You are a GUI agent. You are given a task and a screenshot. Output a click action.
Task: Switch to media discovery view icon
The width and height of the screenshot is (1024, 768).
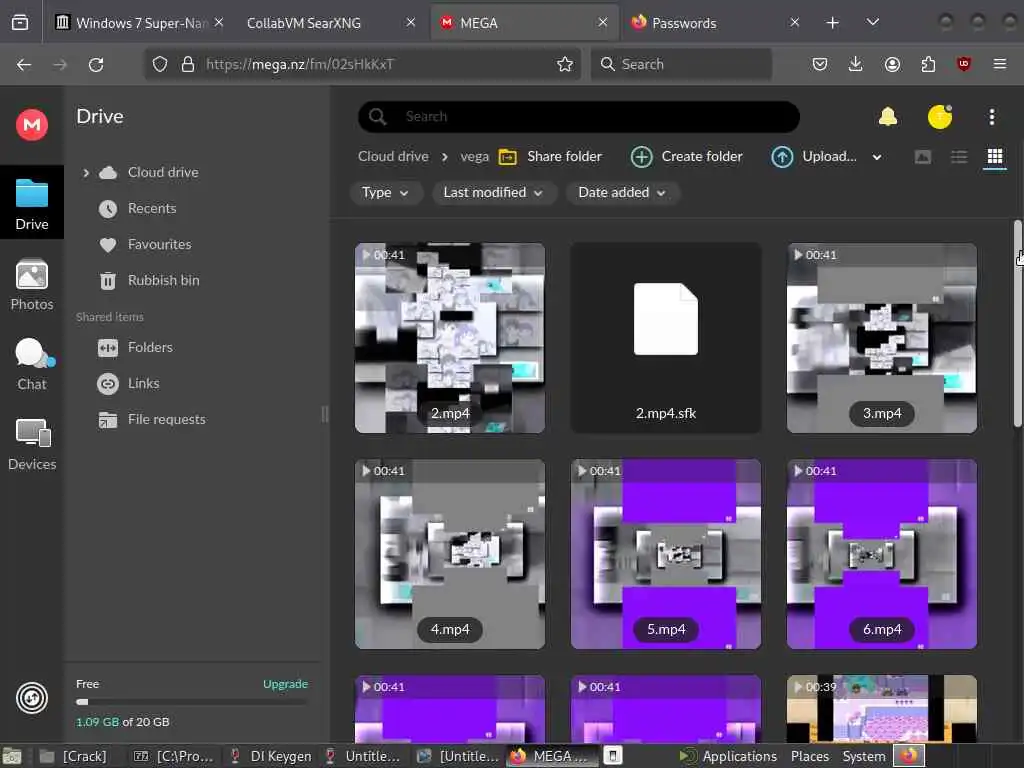pyautogui.click(x=922, y=157)
